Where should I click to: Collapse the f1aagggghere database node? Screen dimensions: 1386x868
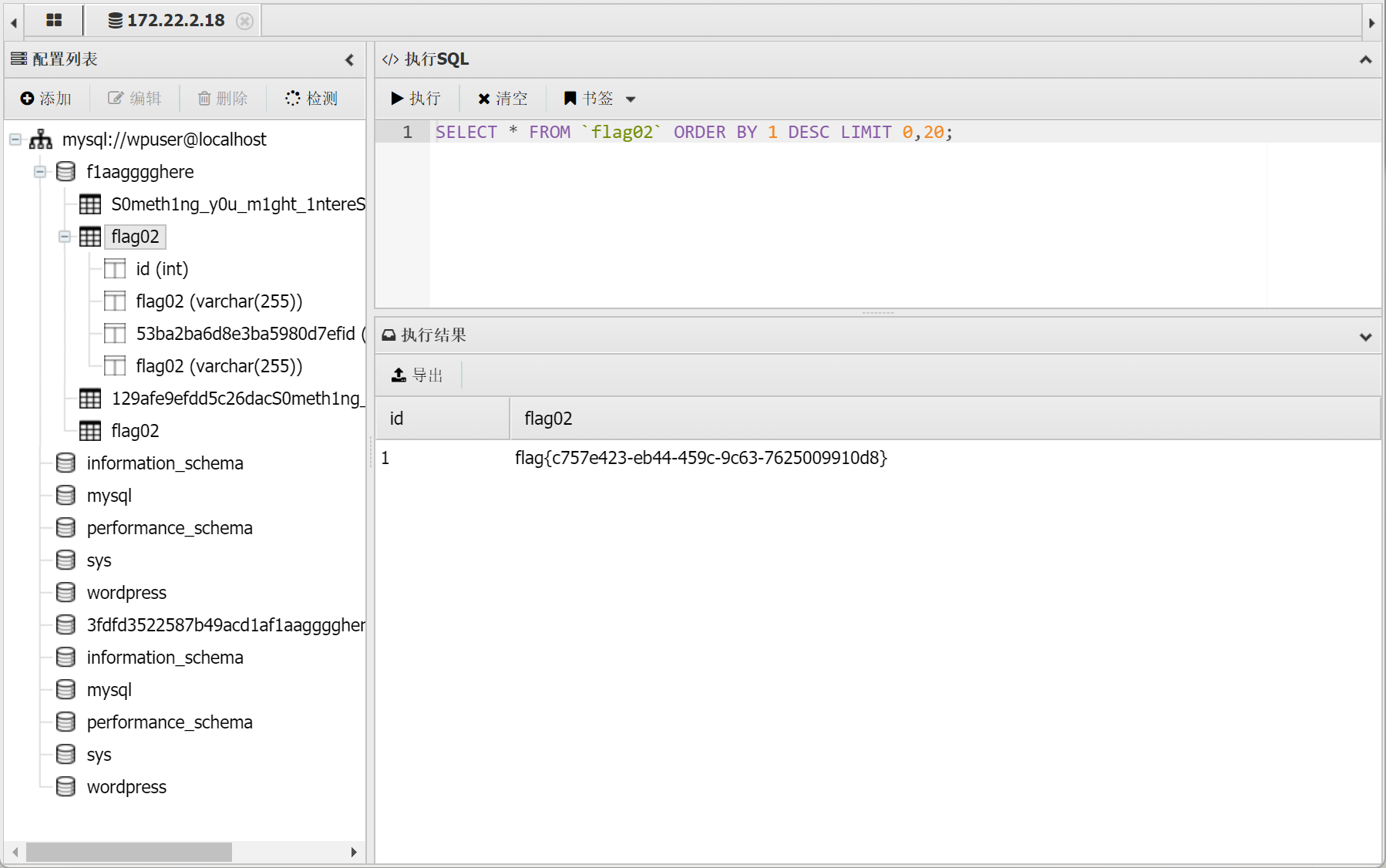40,172
